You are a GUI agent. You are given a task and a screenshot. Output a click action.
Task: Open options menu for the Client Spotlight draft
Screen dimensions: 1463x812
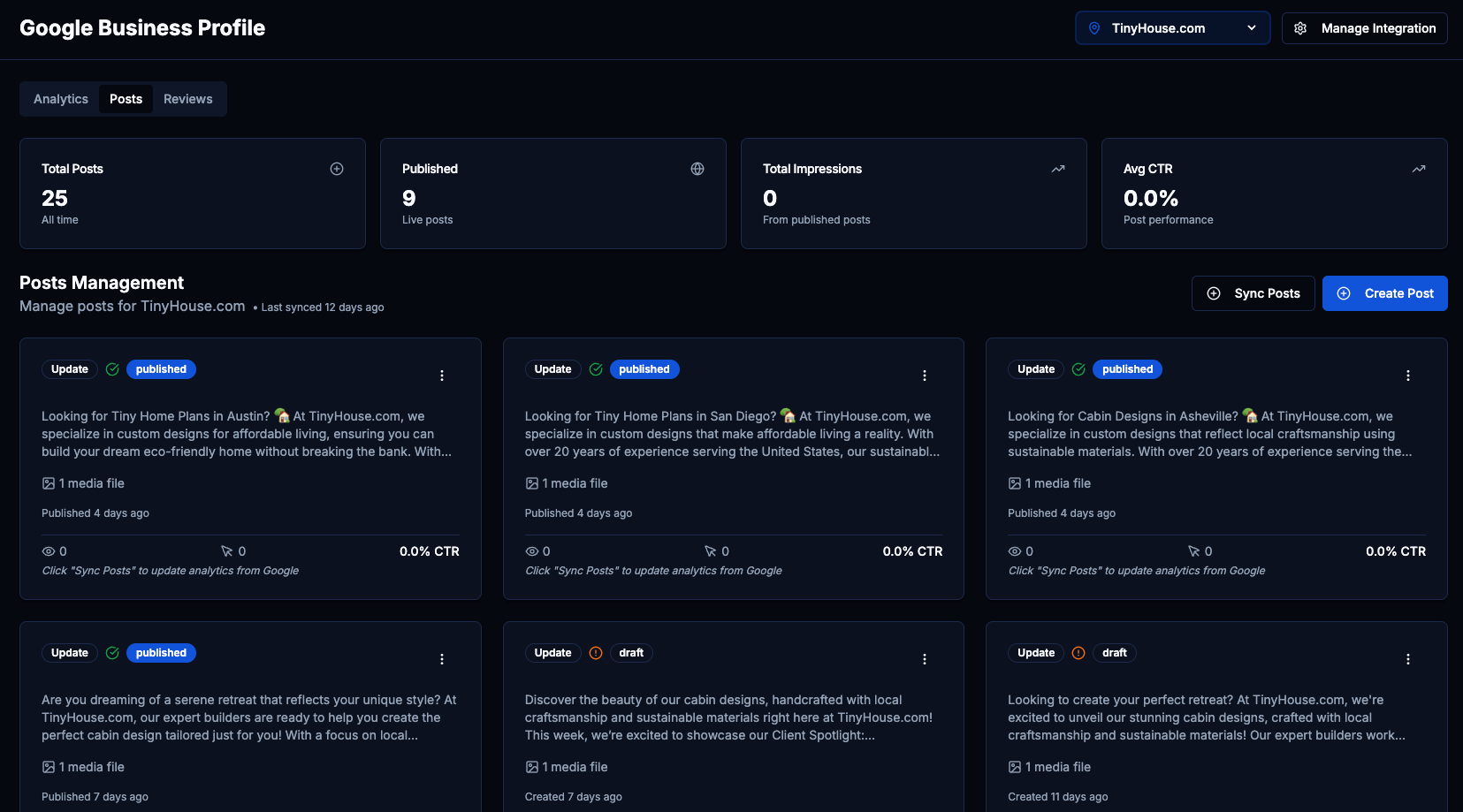(x=925, y=659)
